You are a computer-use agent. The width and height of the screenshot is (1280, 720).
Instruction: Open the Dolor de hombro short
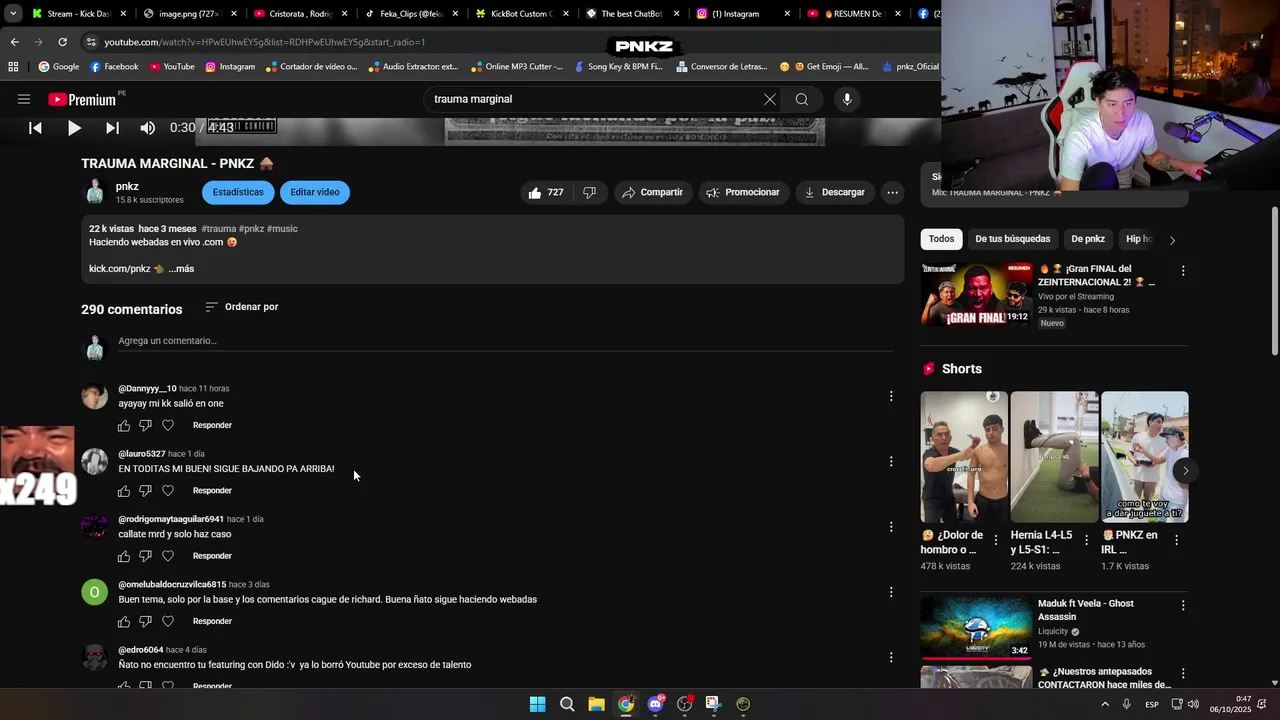coord(964,457)
